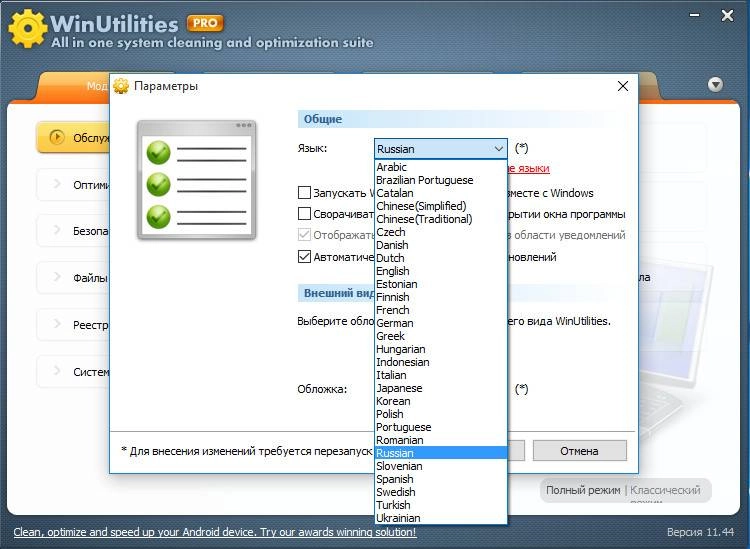The width and height of the screenshot is (750, 549).
Task: Pick Estonian from the dropdown list
Action: [x=441, y=284]
